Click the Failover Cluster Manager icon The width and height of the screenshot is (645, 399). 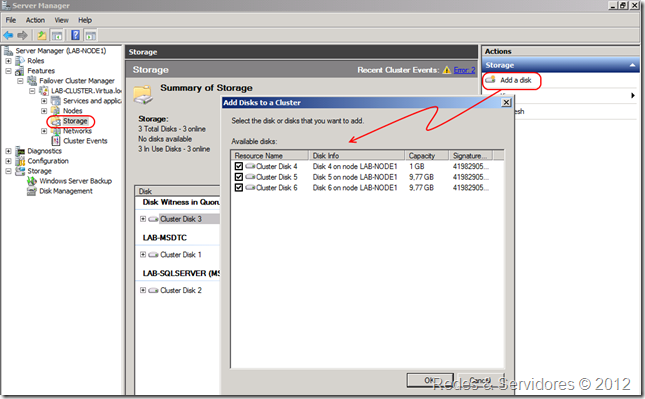pyautogui.click(x=32, y=81)
